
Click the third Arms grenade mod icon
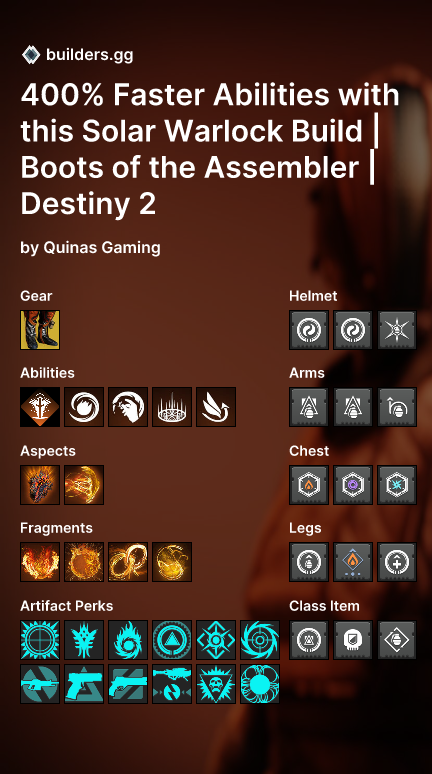[397, 407]
